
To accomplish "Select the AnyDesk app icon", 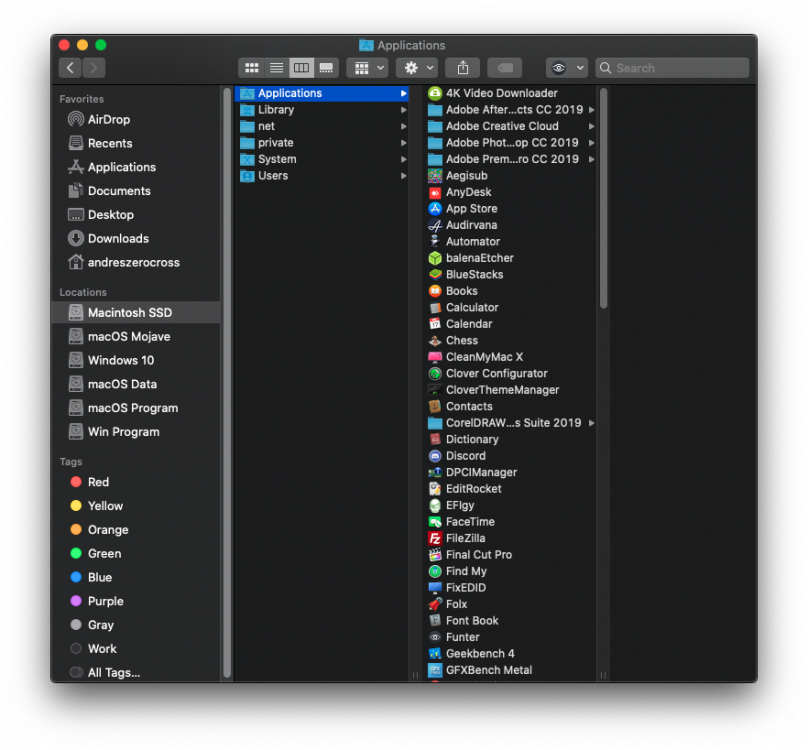I will coord(435,192).
